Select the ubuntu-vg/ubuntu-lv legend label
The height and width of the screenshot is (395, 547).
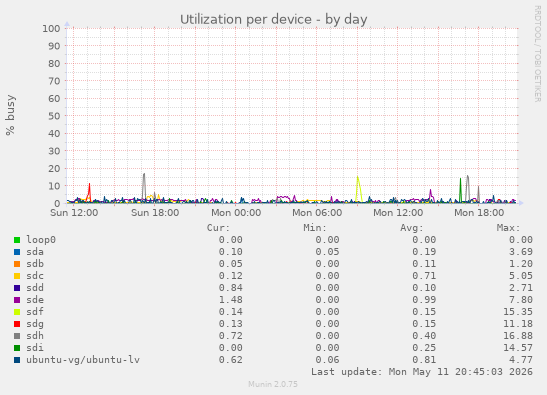pyautogui.click(x=83, y=360)
